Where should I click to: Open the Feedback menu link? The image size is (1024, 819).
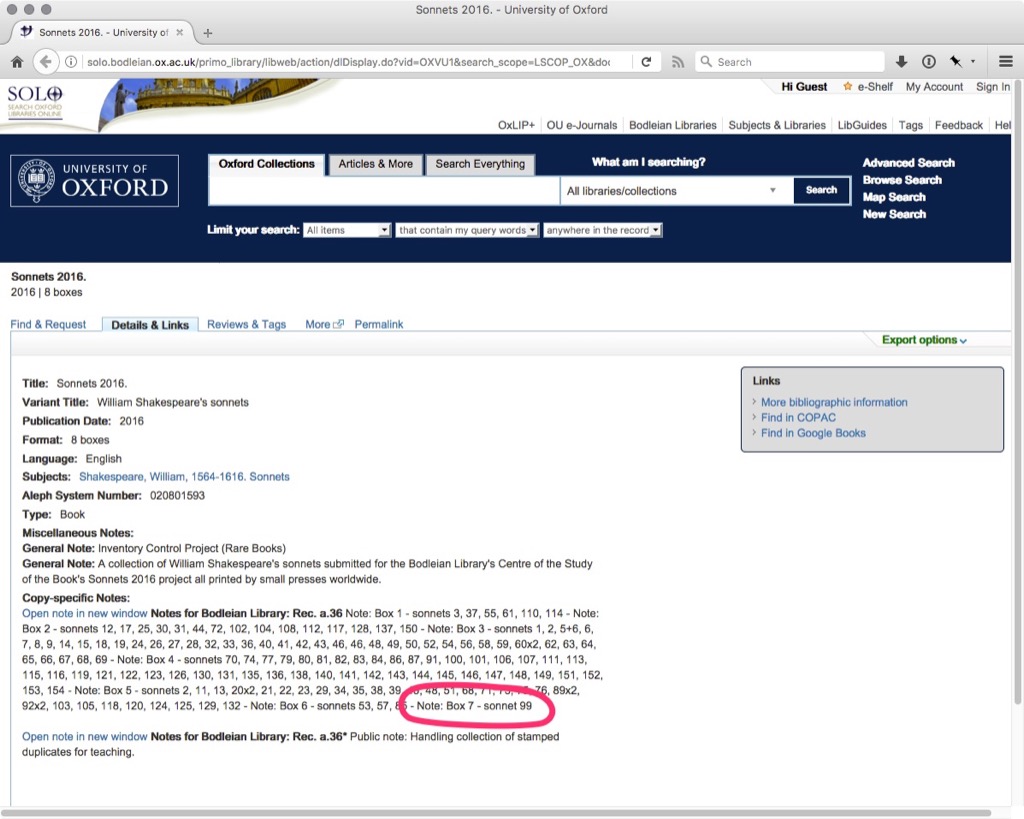coord(959,125)
